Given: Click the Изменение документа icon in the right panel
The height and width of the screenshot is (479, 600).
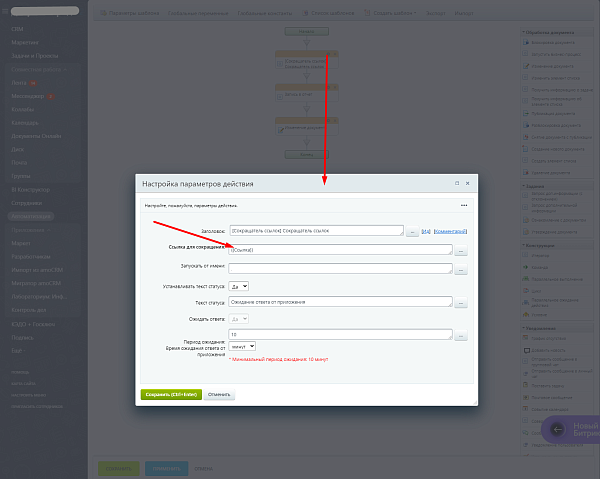Looking at the screenshot, I should click(526, 66).
